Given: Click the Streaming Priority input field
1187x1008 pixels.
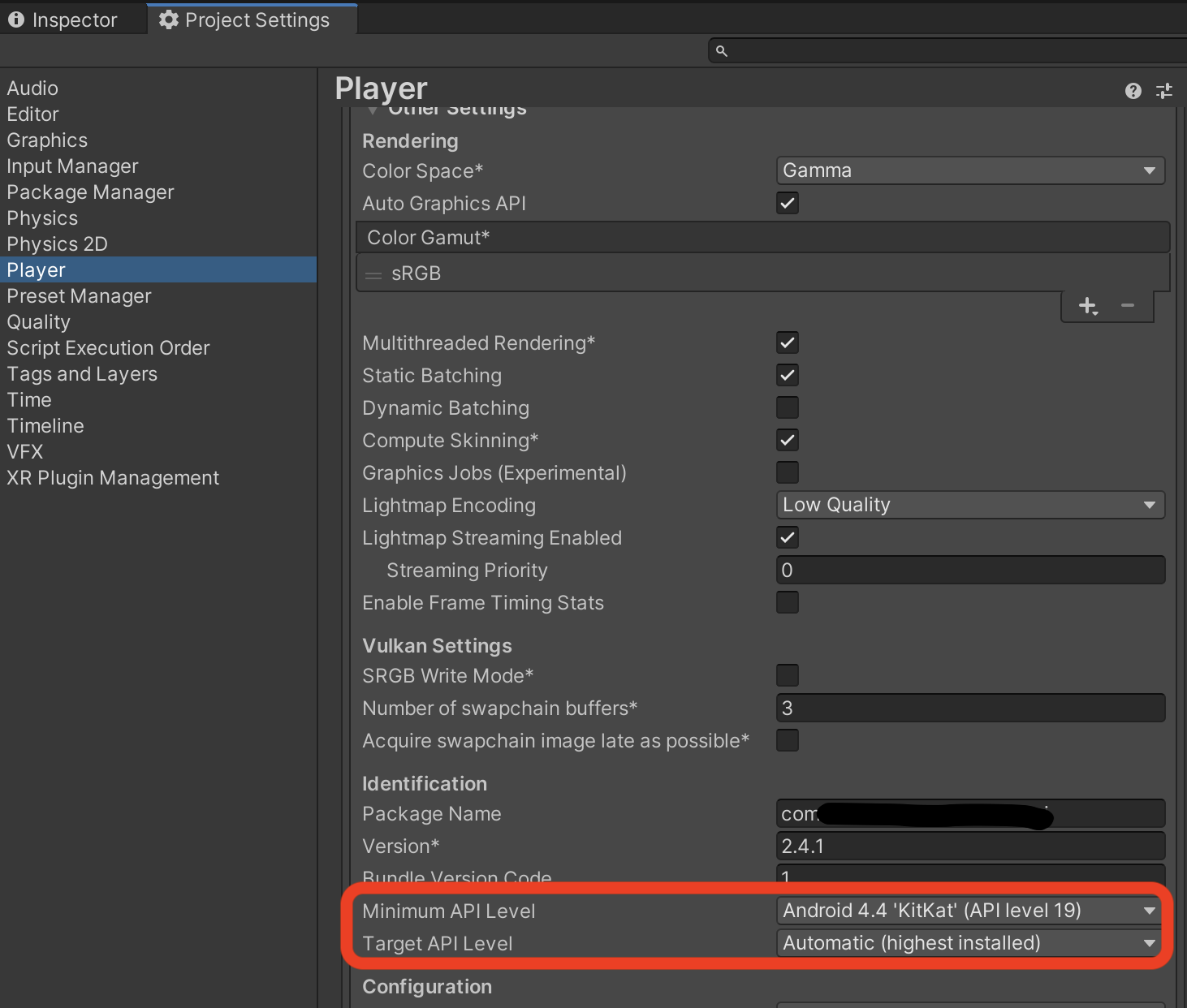Looking at the screenshot, I should 970,570.
